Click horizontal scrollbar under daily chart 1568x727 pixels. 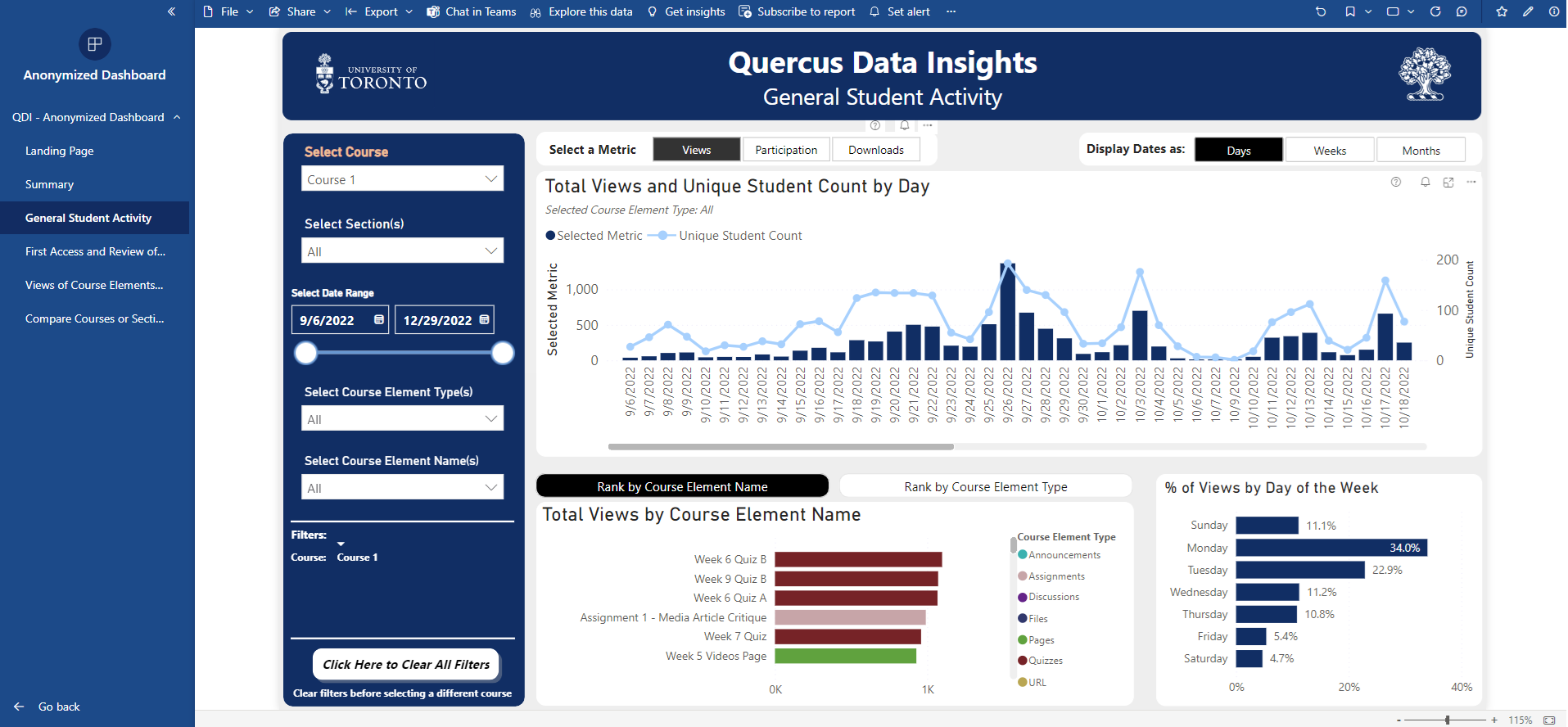(x=781, y=447)
